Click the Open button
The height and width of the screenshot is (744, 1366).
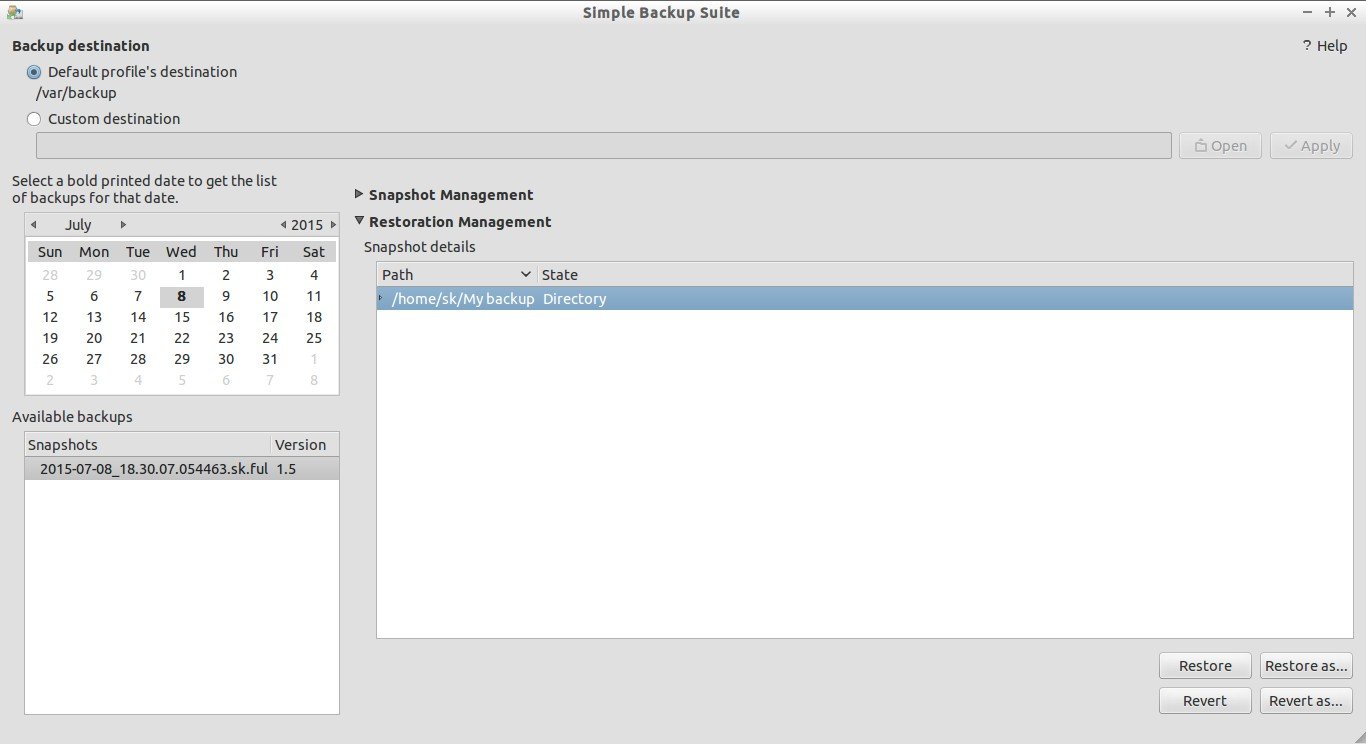(x=1220, y=146)
